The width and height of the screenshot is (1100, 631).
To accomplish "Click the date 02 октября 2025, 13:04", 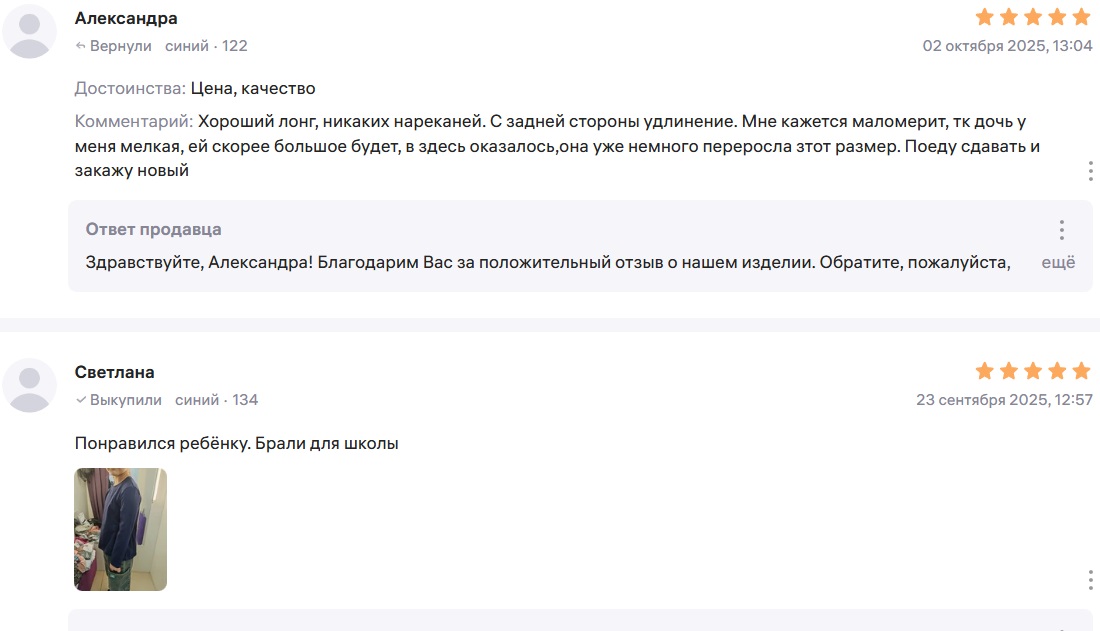I will pyautogui.click(x=1007, y=46).
